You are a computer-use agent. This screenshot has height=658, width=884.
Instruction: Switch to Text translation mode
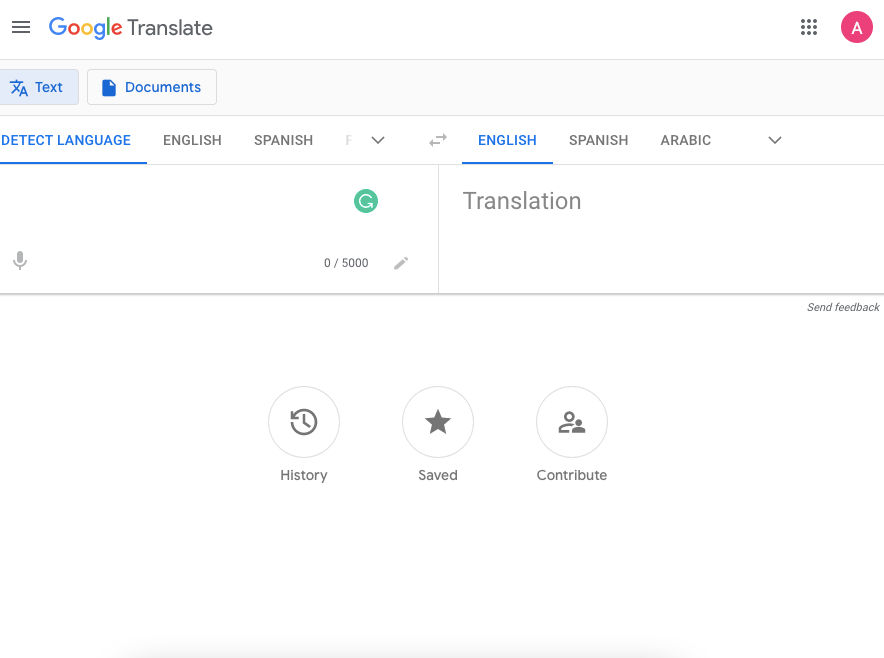[38, 87]
